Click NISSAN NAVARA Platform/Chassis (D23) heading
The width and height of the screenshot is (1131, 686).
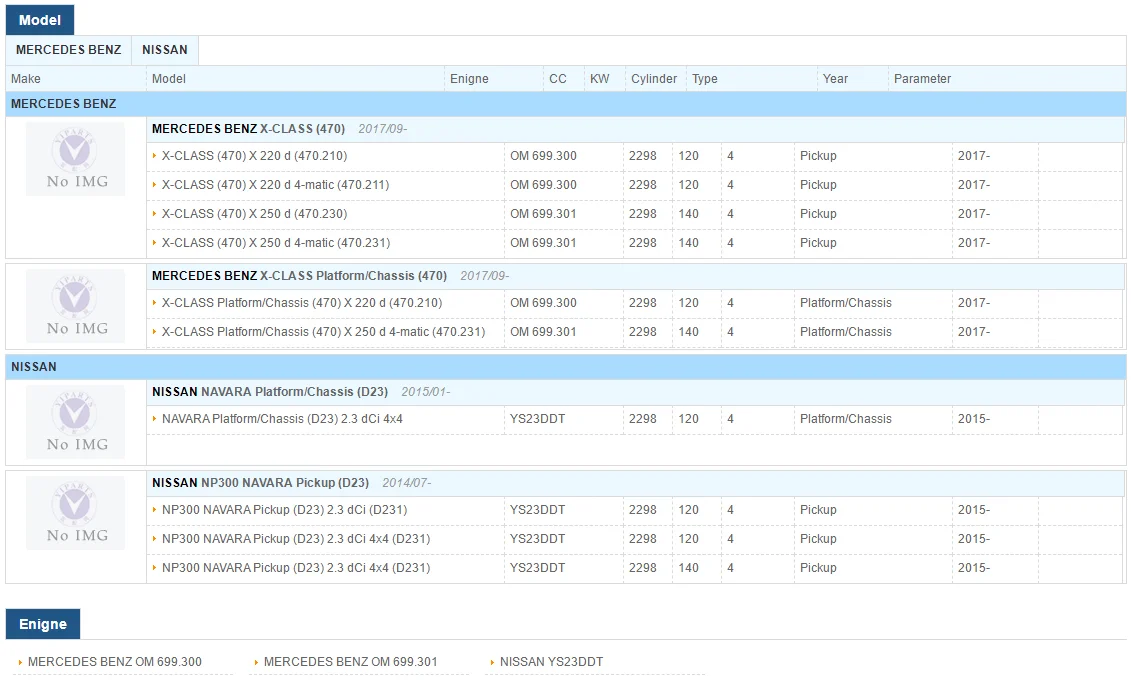tap(270, 392)
